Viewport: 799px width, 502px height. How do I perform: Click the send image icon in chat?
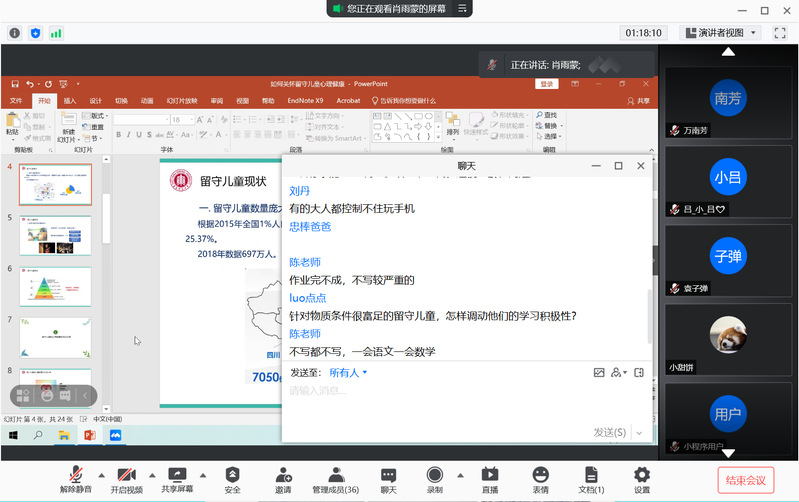click(x=599, y=373)
